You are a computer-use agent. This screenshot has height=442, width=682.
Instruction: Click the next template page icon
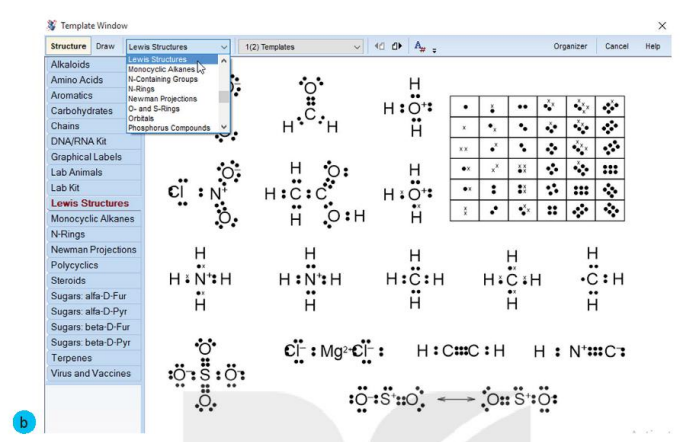(x=397, y=46)
